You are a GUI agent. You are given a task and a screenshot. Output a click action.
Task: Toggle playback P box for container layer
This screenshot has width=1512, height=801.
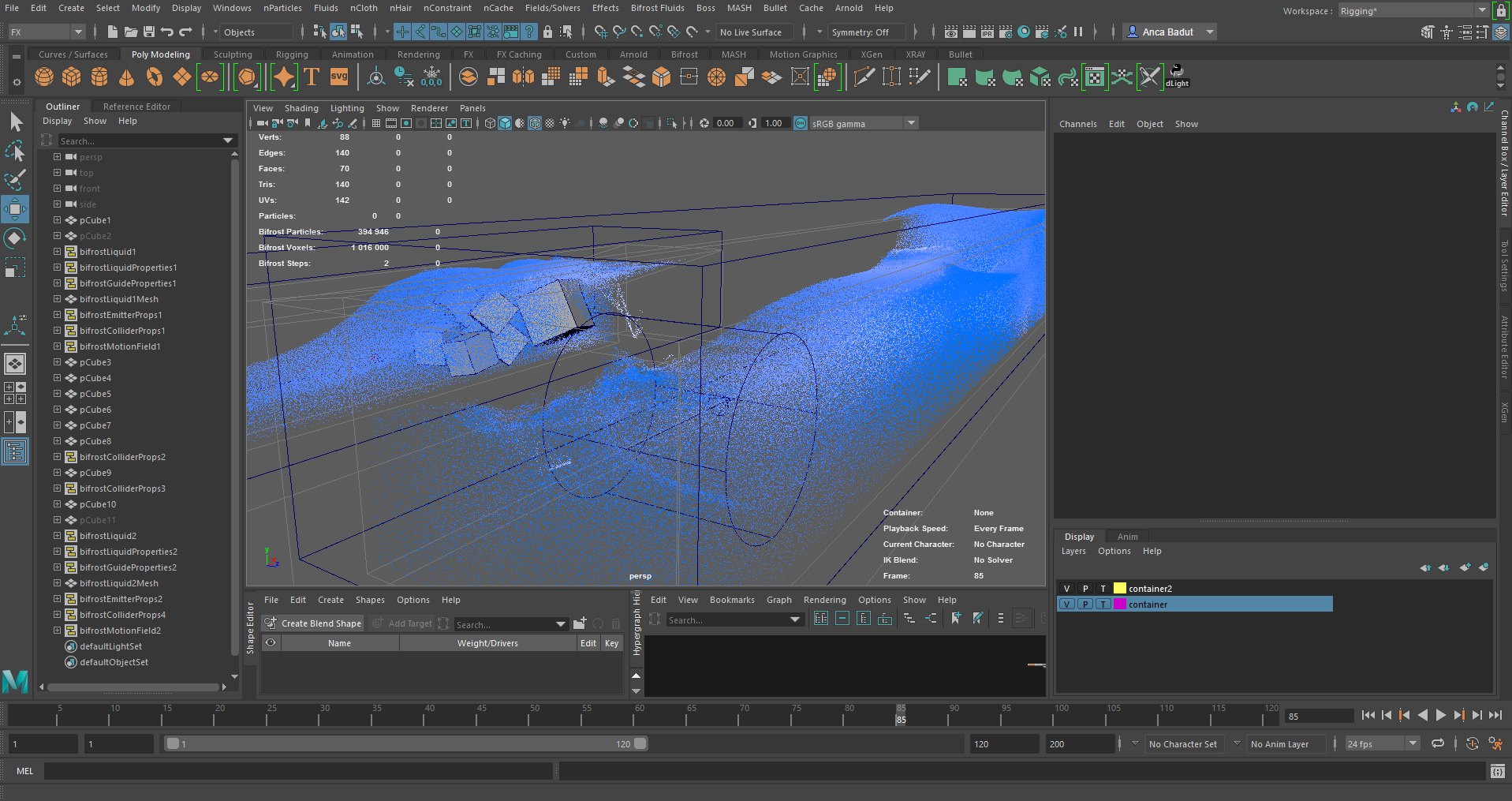pyautogui.click(x=1085, y=604)
